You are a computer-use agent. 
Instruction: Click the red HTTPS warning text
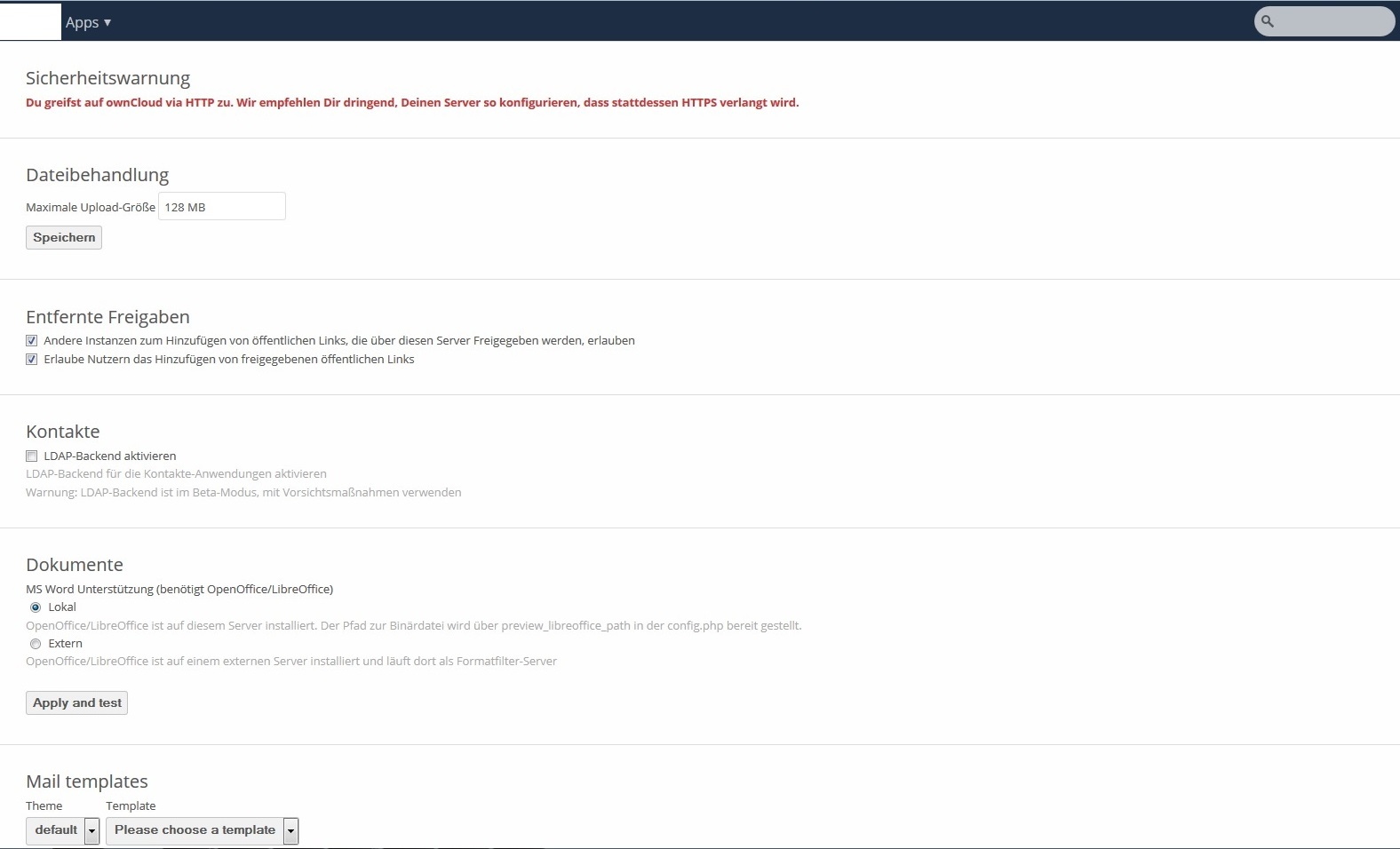click(412, 103)
